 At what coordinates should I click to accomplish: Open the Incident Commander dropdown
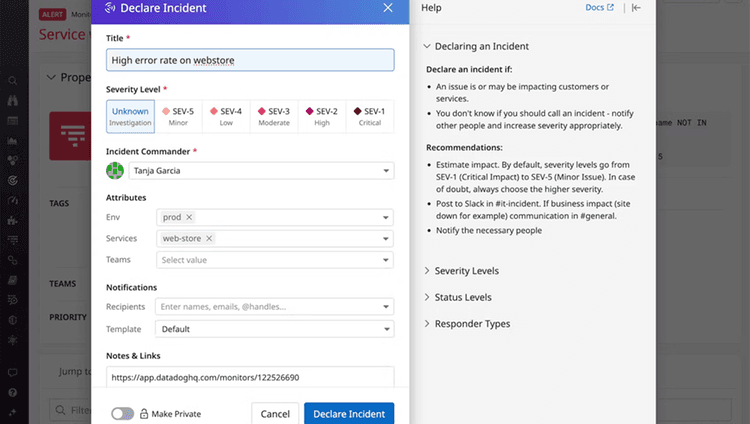[261, 170]
